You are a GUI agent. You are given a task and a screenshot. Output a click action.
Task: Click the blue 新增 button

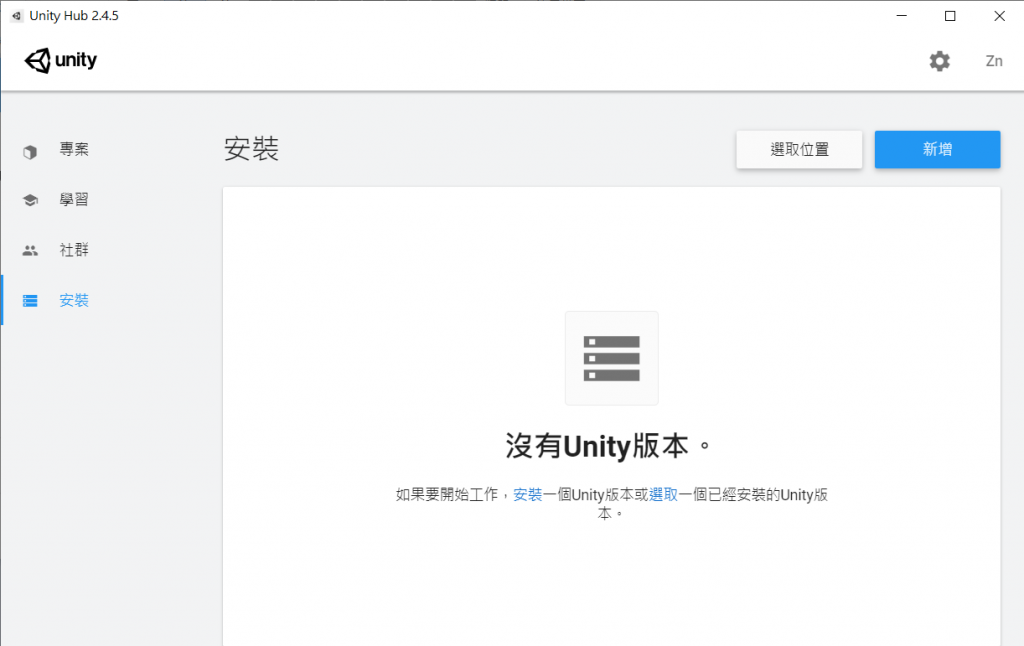[937, 150]
